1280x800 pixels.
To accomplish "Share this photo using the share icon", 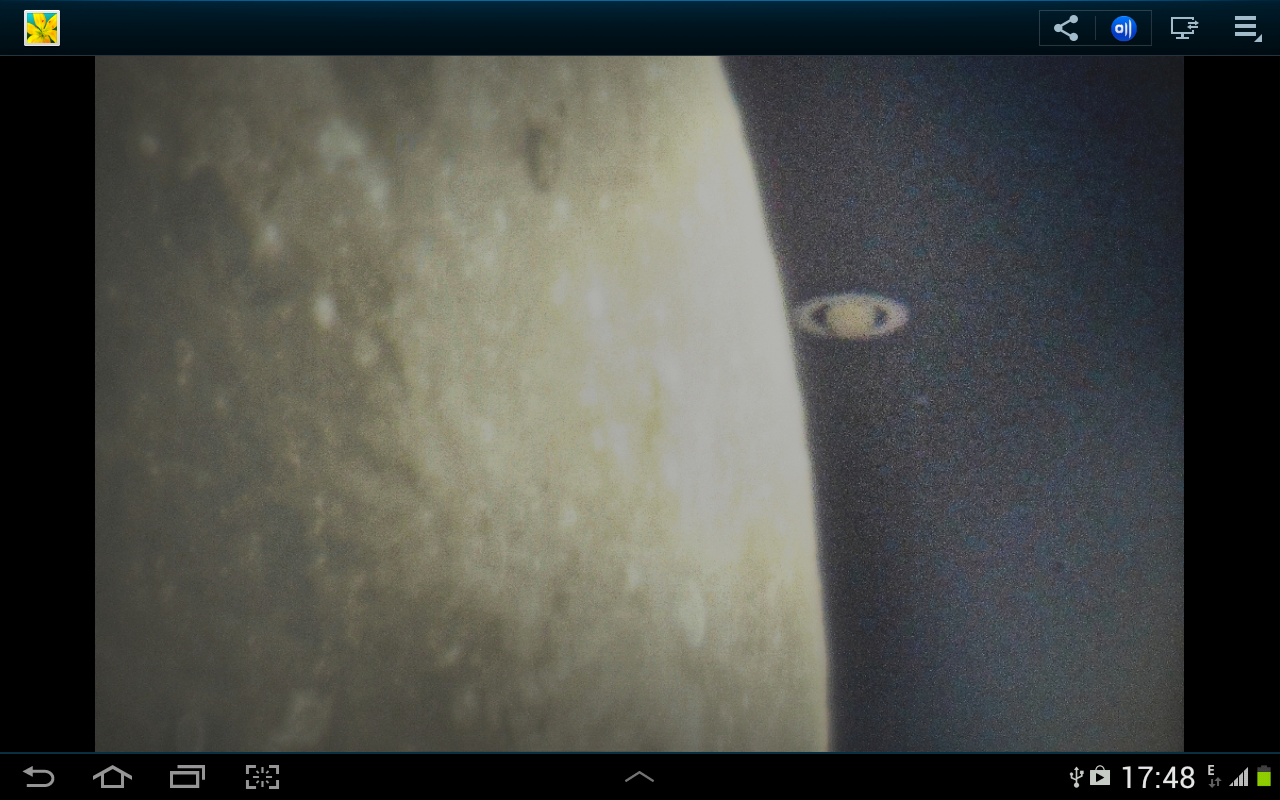I will pos(1066,28).
